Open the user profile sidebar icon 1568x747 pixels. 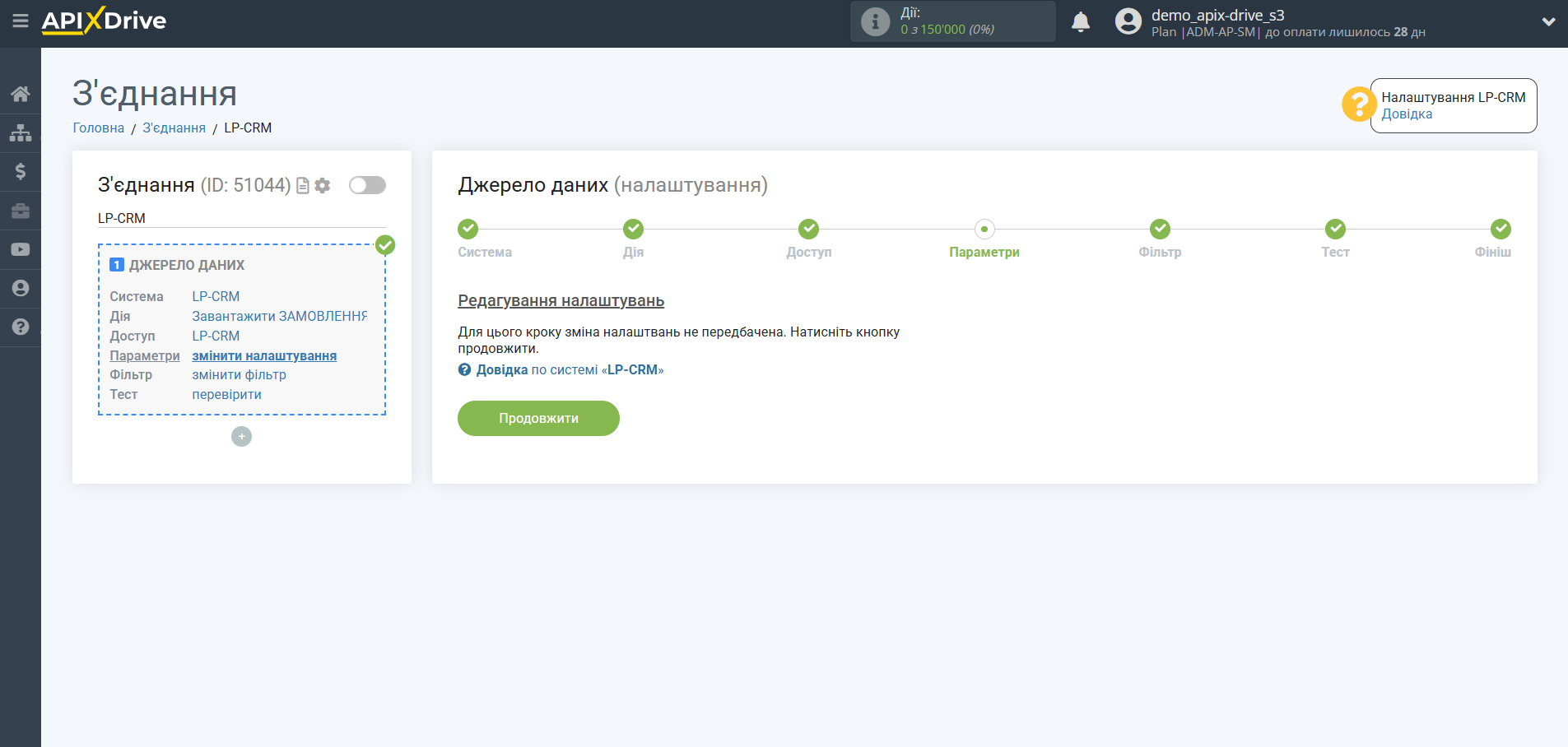21,288
